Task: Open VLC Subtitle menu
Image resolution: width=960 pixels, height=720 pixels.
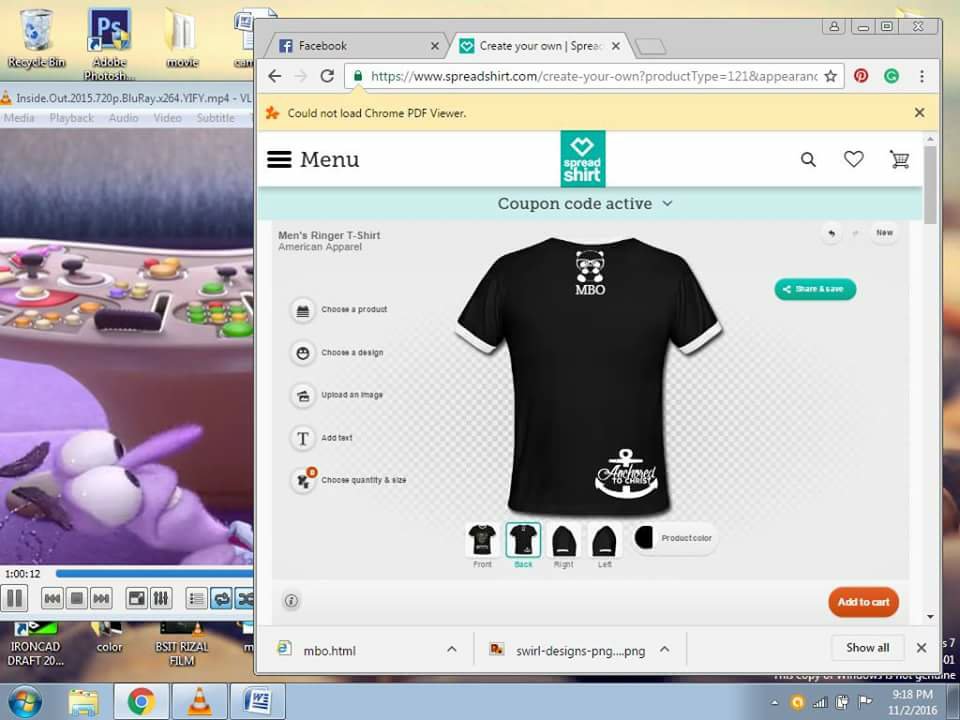Action: (x=216, y=118)
